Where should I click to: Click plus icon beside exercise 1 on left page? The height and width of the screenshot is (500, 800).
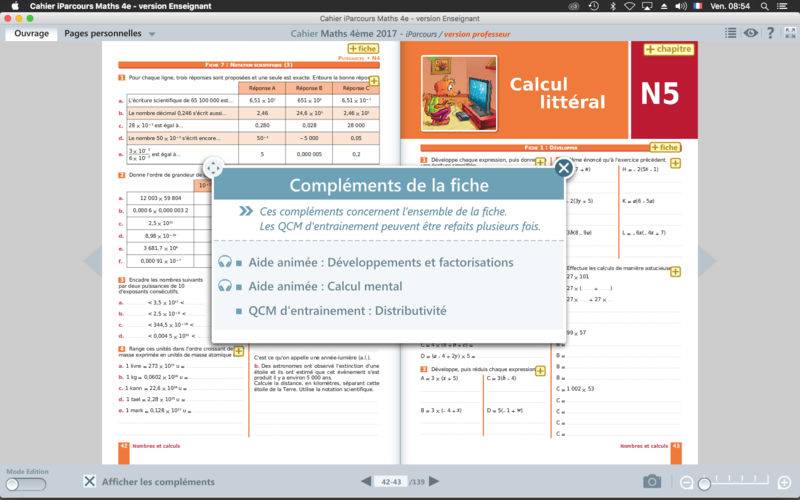coord(374,81)
